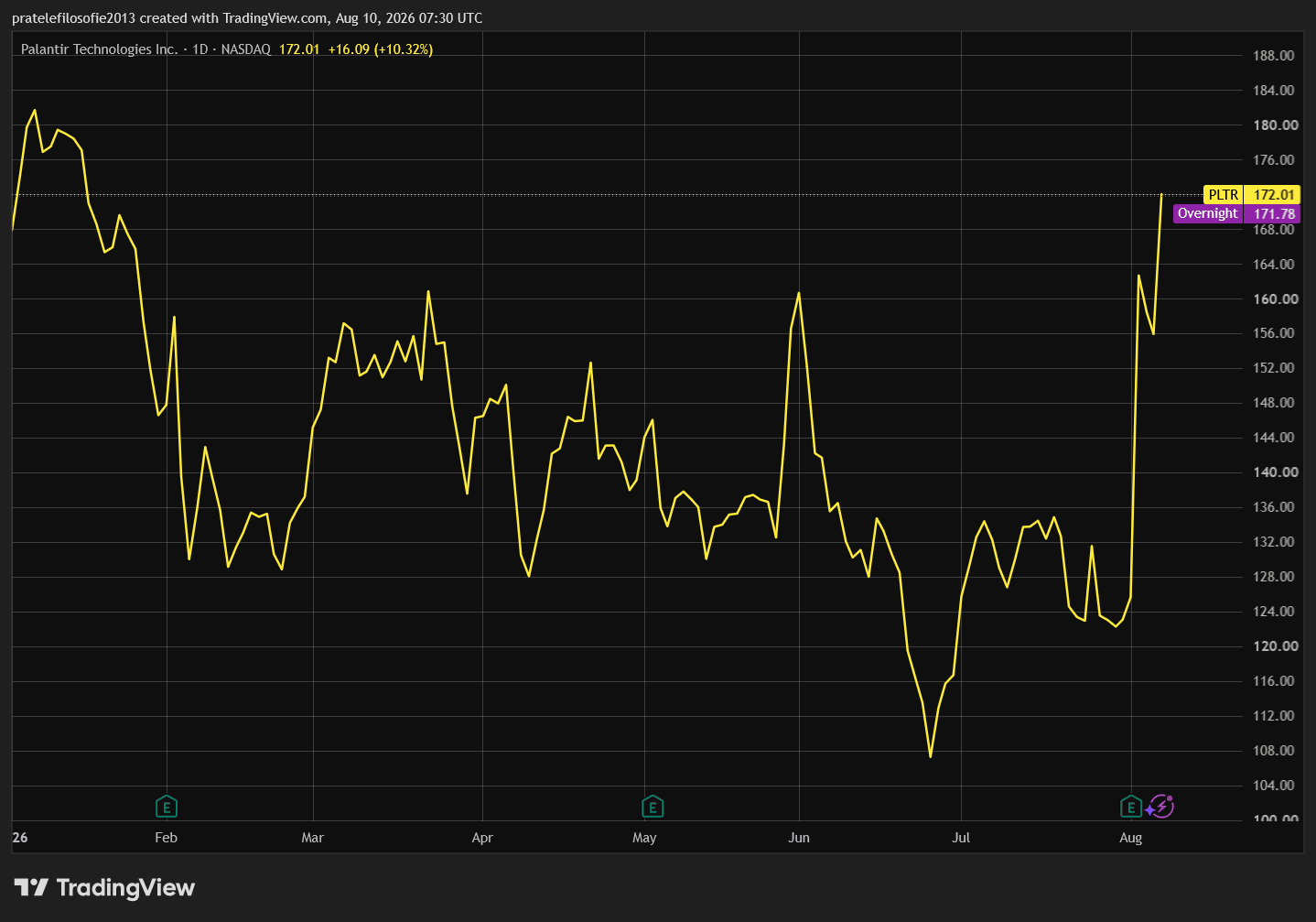The image size is (1316, 922).
Task: Click the 108.00 price axis label
Action: pos(1274,751)
